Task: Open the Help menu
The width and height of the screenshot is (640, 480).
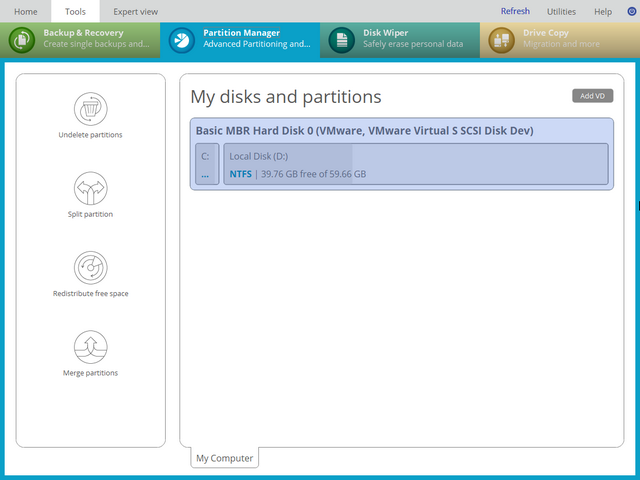Action: [x=603, y=12]
